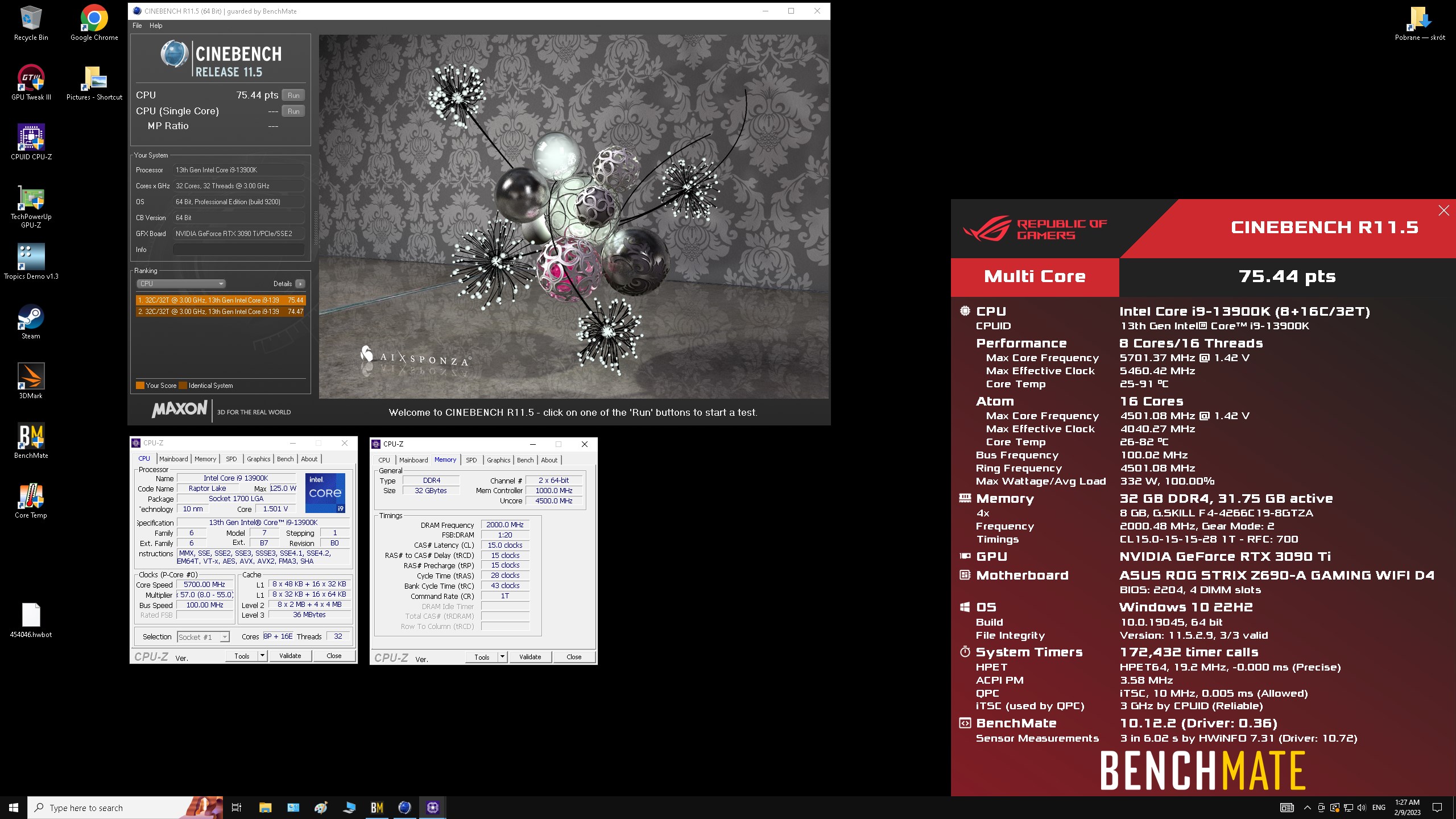Open Graphics tab in left CPU-Z window

click(x=259, y=459)
